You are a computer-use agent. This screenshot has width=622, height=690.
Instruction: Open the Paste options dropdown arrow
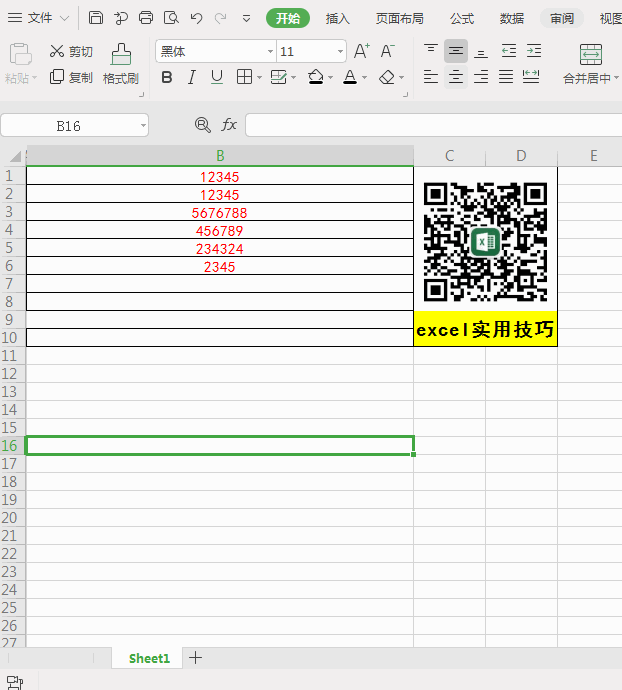coord(34,78)
